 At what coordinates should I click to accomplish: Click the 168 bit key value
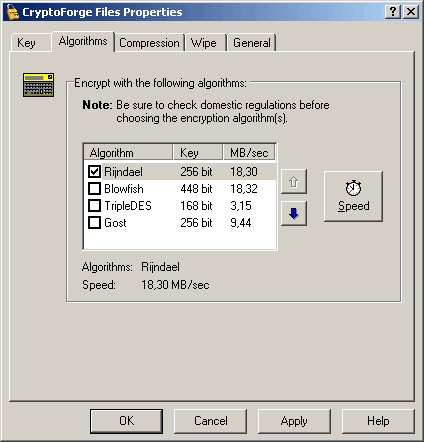point(196,206)
